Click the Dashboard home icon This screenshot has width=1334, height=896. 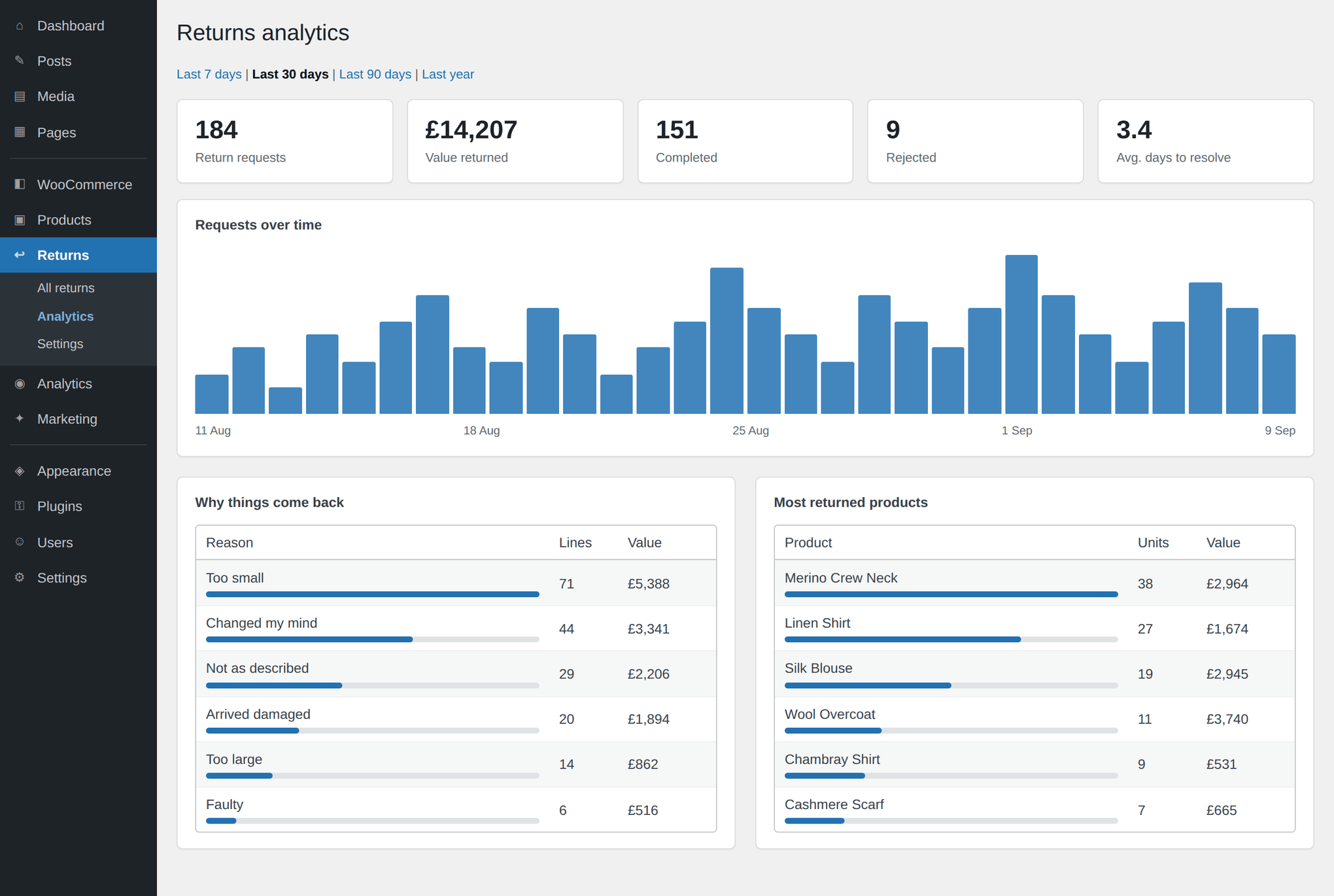tap(20, 26)
